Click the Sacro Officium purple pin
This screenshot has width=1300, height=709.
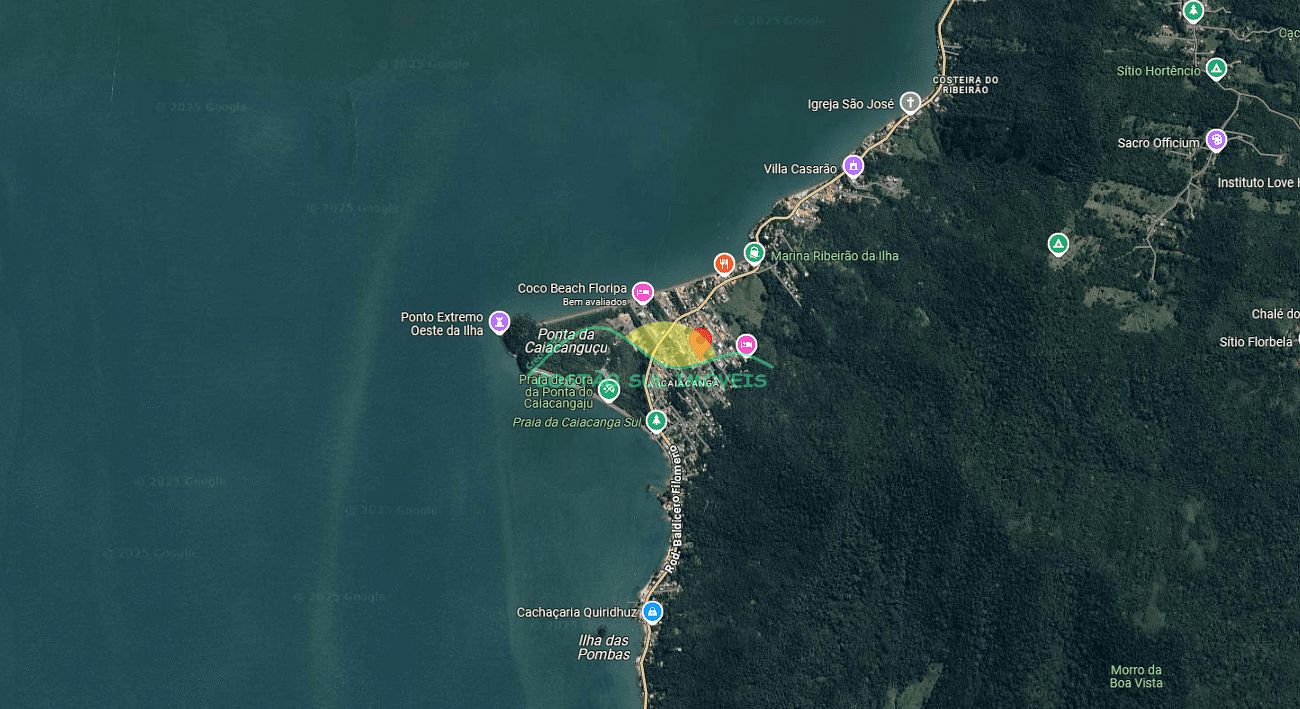coord(1216,139)
